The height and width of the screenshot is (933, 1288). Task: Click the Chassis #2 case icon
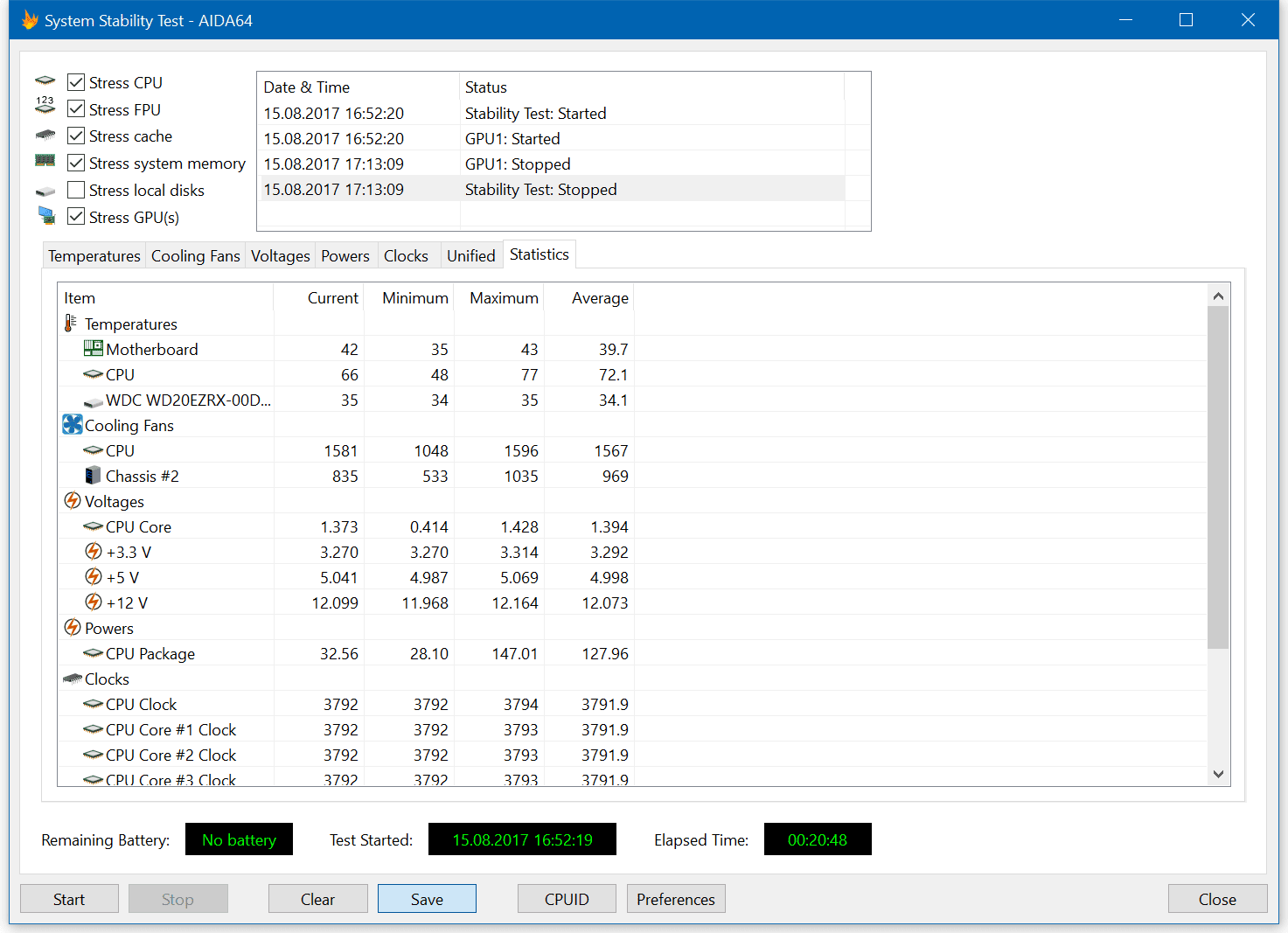[x=93, y=475]
